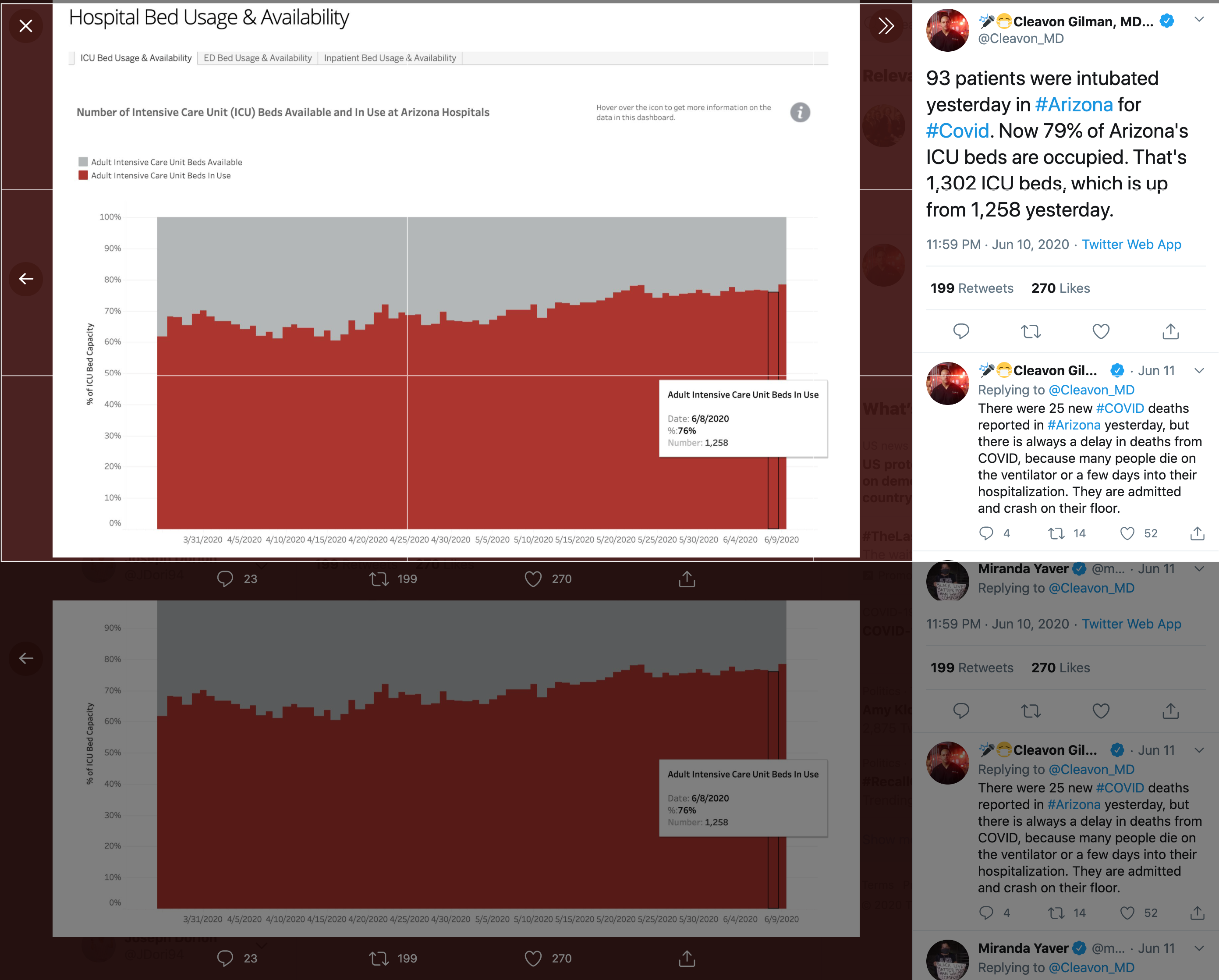Close the image viewer with the X button
The image size is (1219, 980).
click(26, 26)
